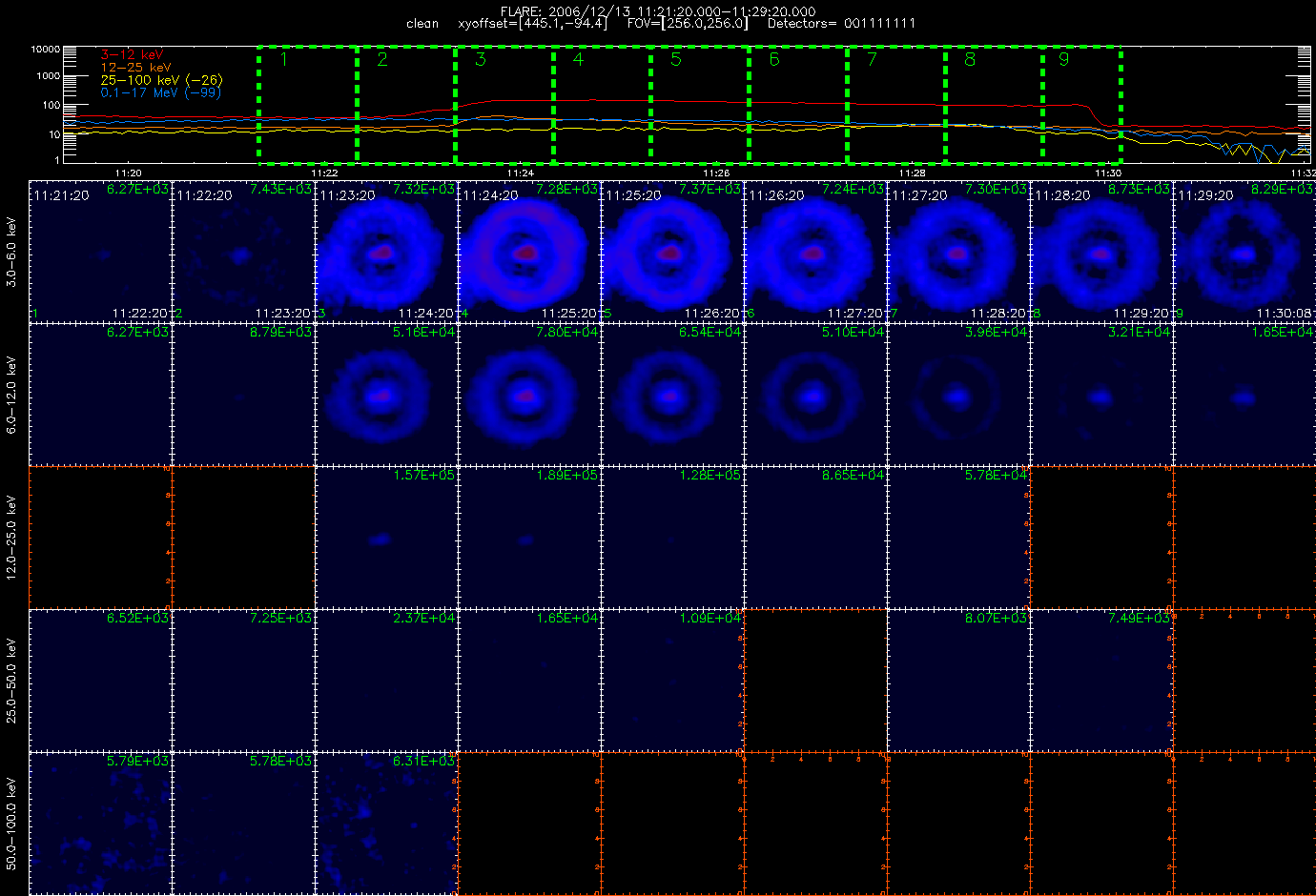Open the 3.0-6.0 keV image starting 11:28:20
The height and width of the screenshot is (896, 1316).
1101,251
